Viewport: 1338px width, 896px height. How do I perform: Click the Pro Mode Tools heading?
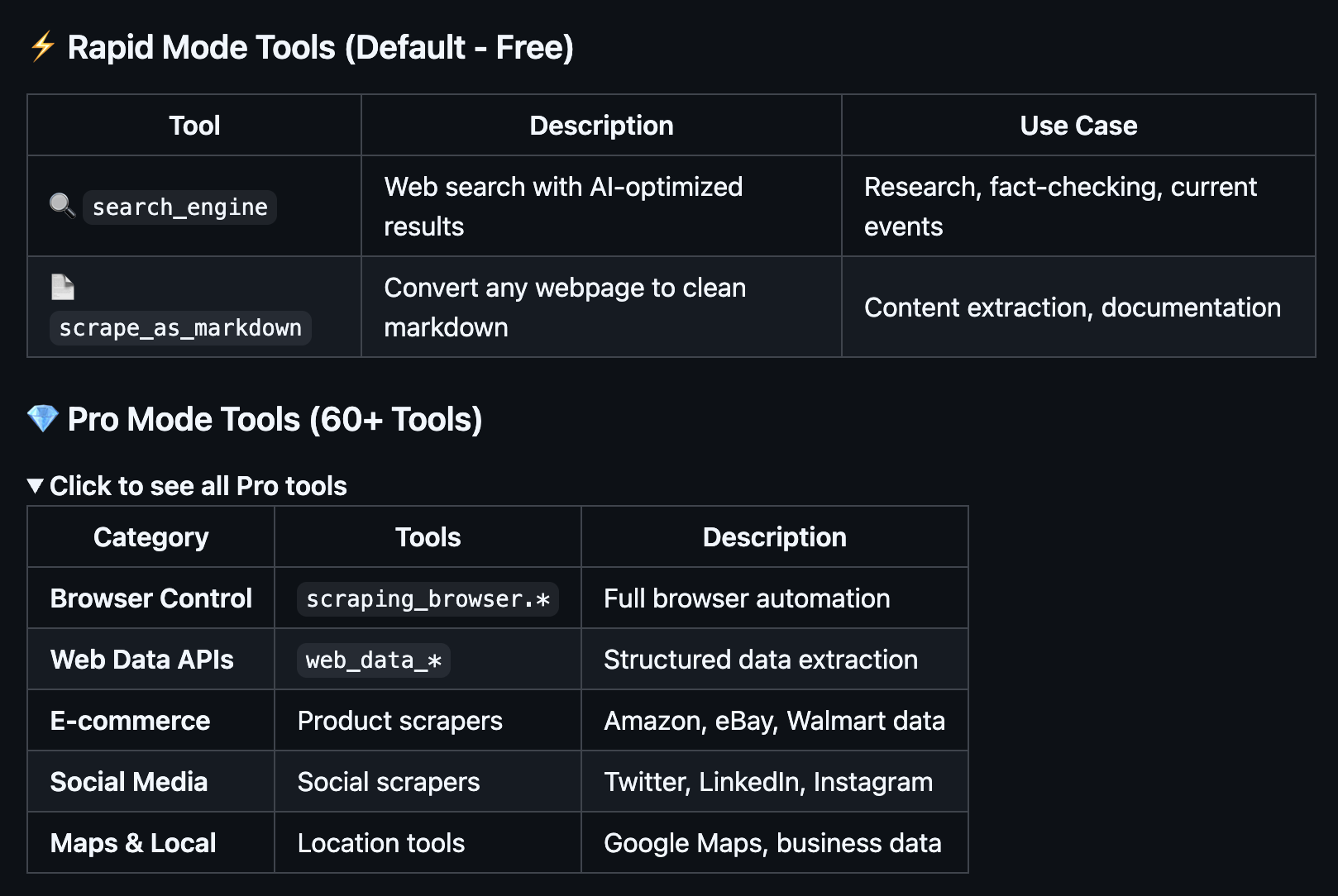tap(275, 420)
